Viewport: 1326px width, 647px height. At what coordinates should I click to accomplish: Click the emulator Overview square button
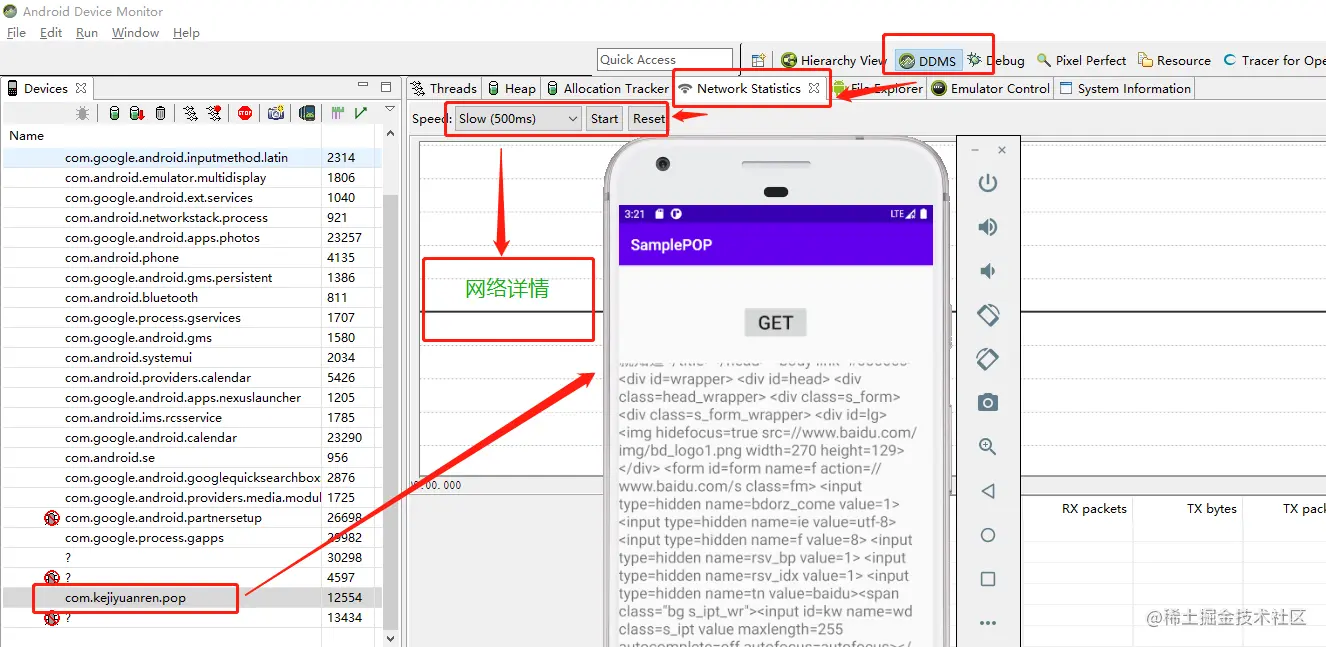point(988,579)
